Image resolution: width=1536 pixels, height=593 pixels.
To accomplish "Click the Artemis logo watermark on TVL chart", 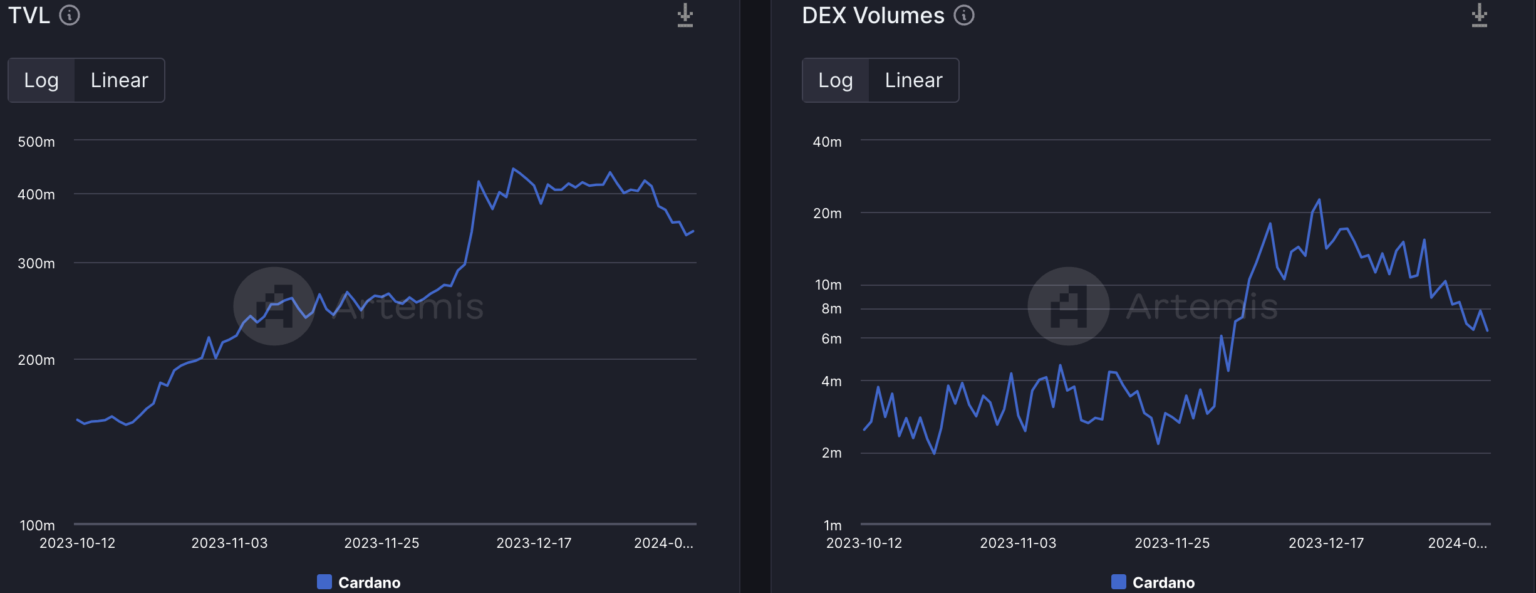I will tap(274, 307).
